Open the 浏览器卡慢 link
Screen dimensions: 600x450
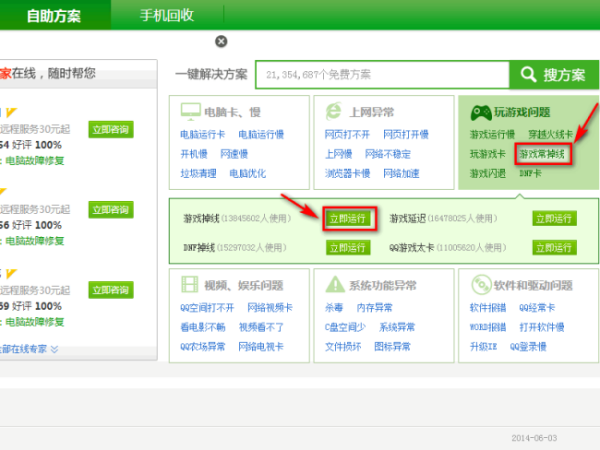point(347,174)
